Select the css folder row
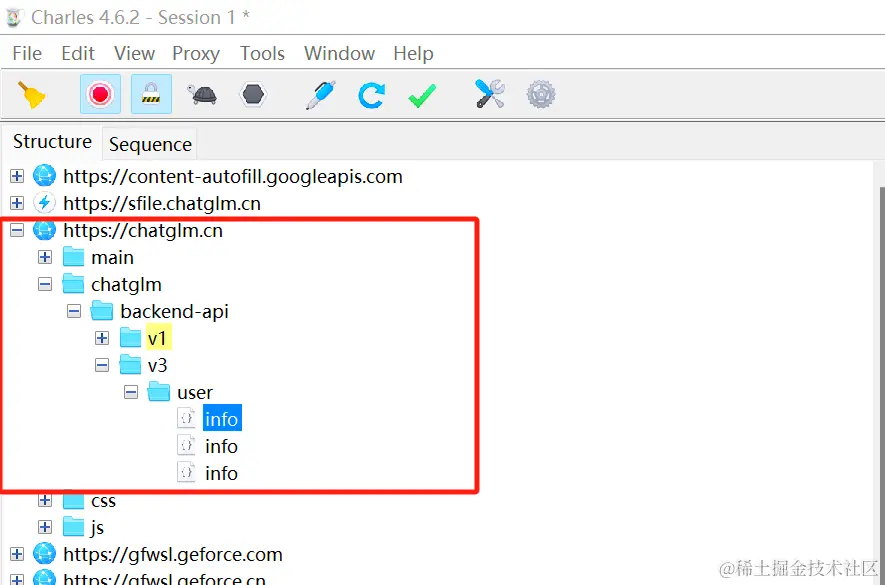This screenshot has width=885, height=585. [x=103, y=500]
